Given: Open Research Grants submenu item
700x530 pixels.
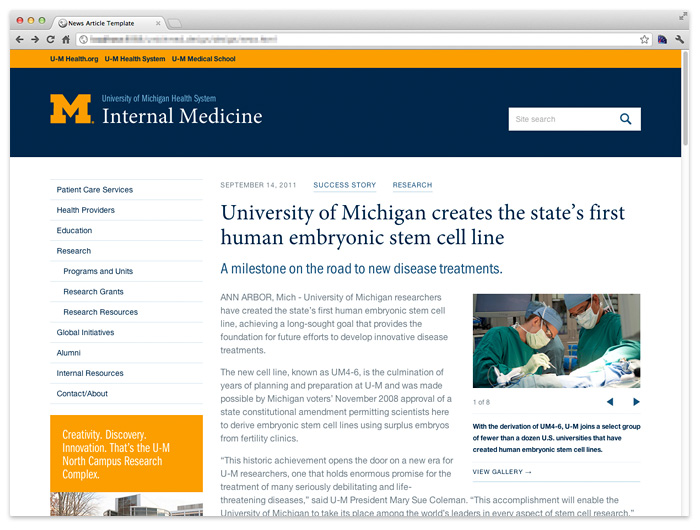Looking at the screenshot, I should coord(126,292).
